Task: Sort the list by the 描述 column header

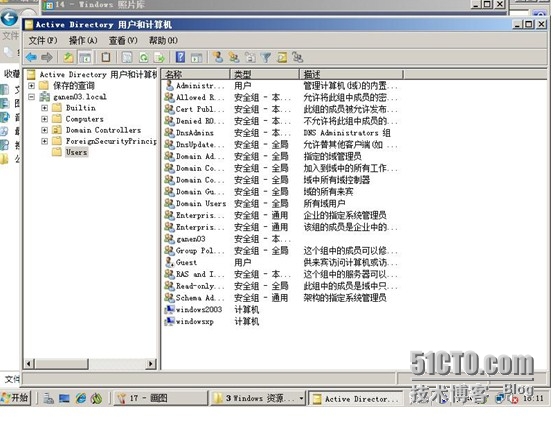Action: 351,74
